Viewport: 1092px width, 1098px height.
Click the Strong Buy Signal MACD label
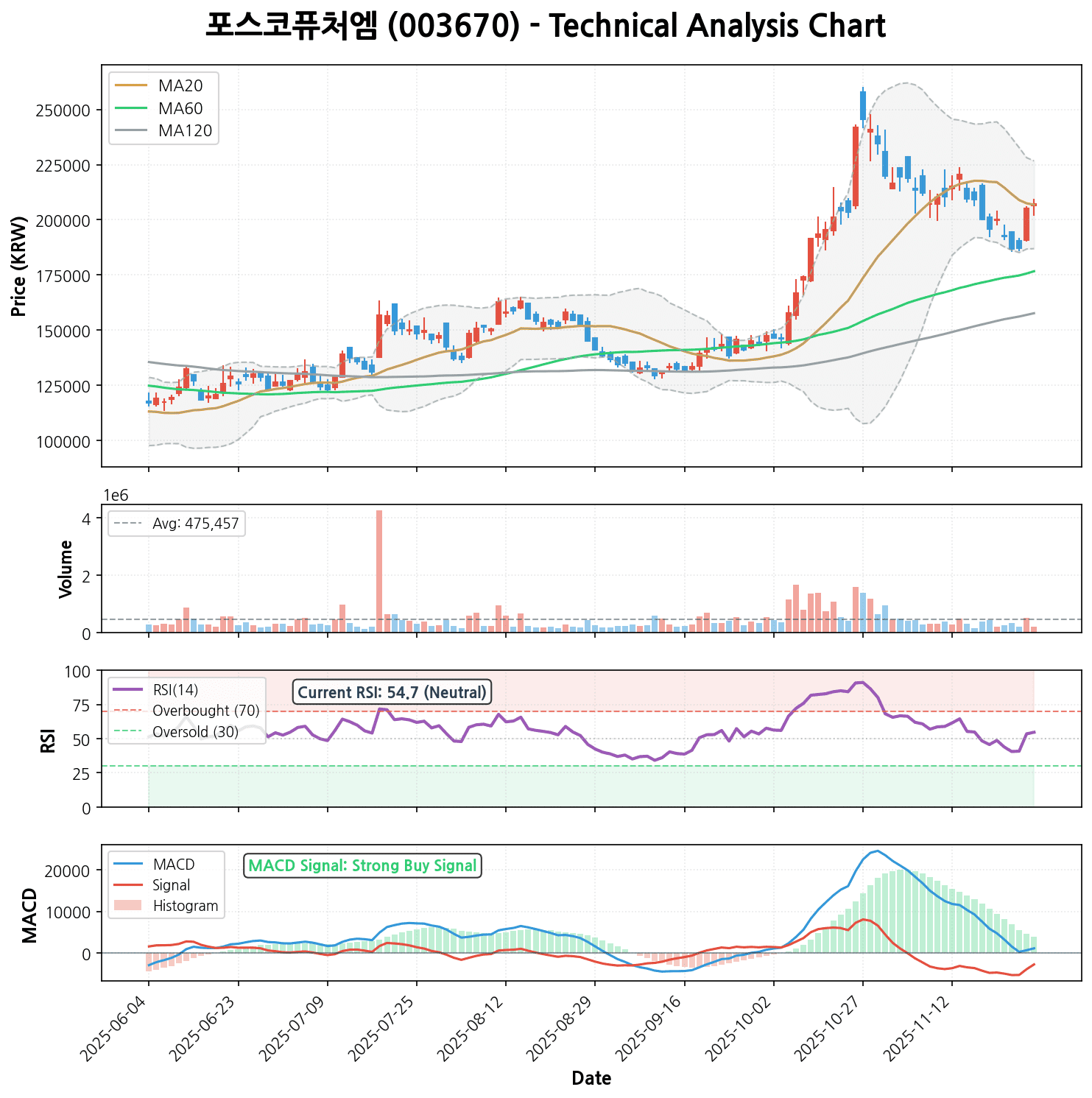click(362, 866)
